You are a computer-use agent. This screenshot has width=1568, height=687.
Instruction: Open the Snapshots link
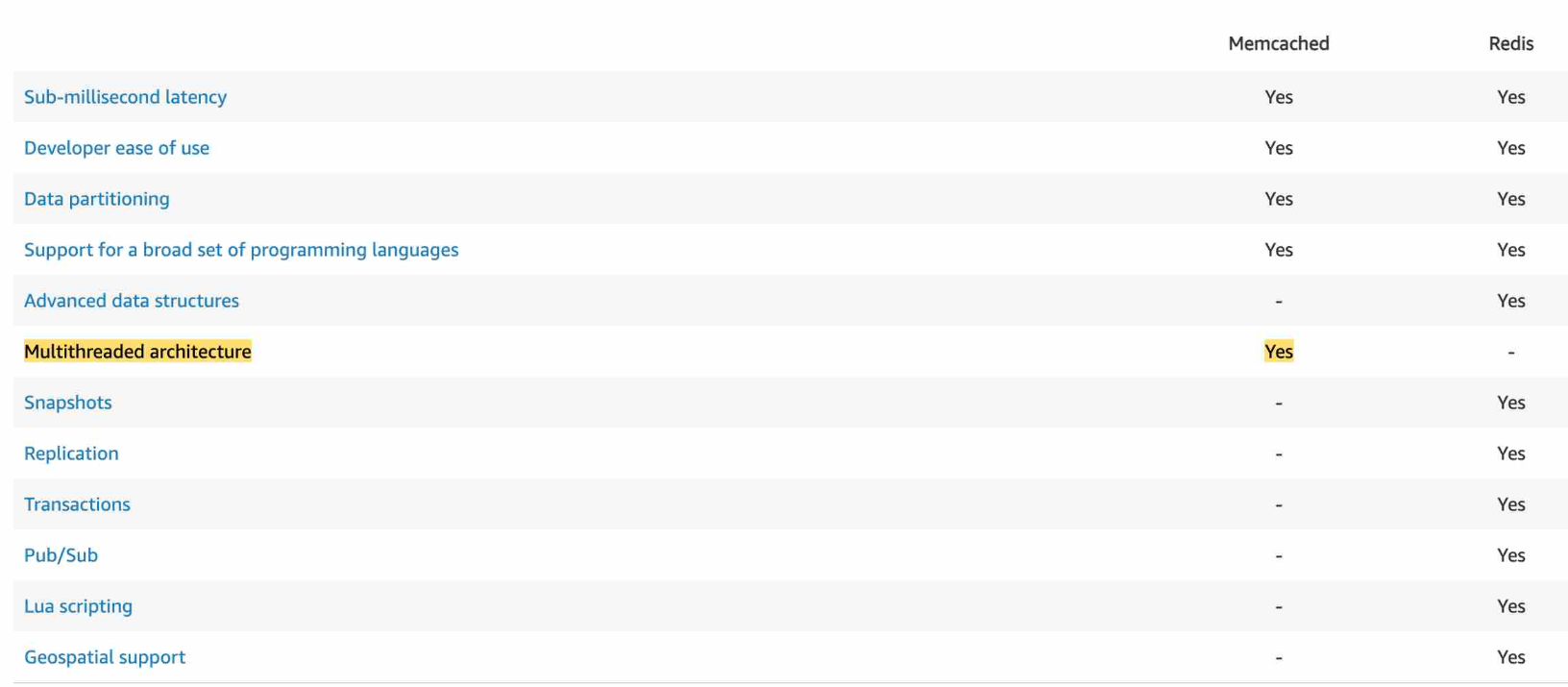(x=68, y=403)
